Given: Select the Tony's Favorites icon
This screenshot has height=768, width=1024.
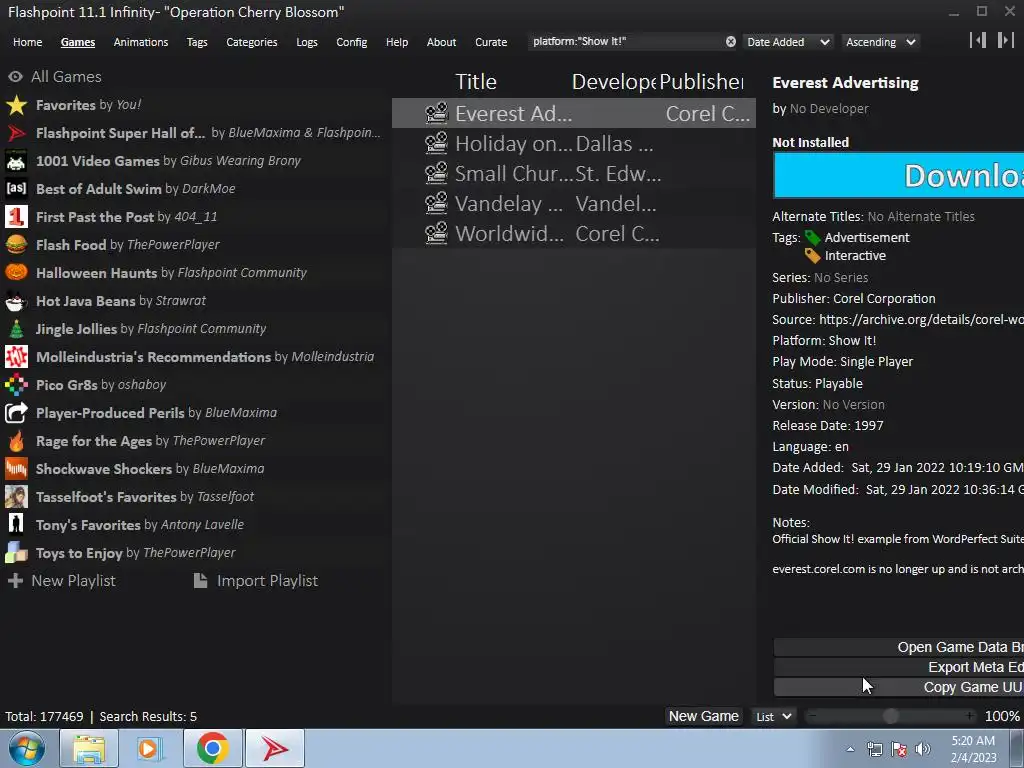Looking at the screenshot, I should point(16,525).
